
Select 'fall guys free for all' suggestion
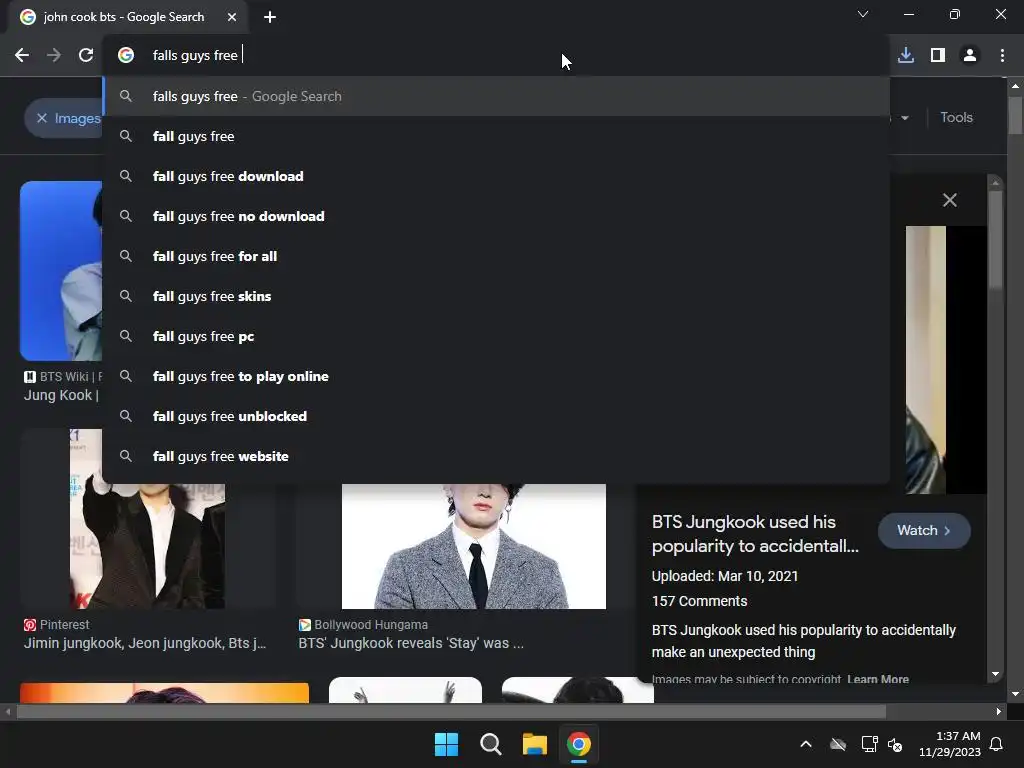coord(496,256)
